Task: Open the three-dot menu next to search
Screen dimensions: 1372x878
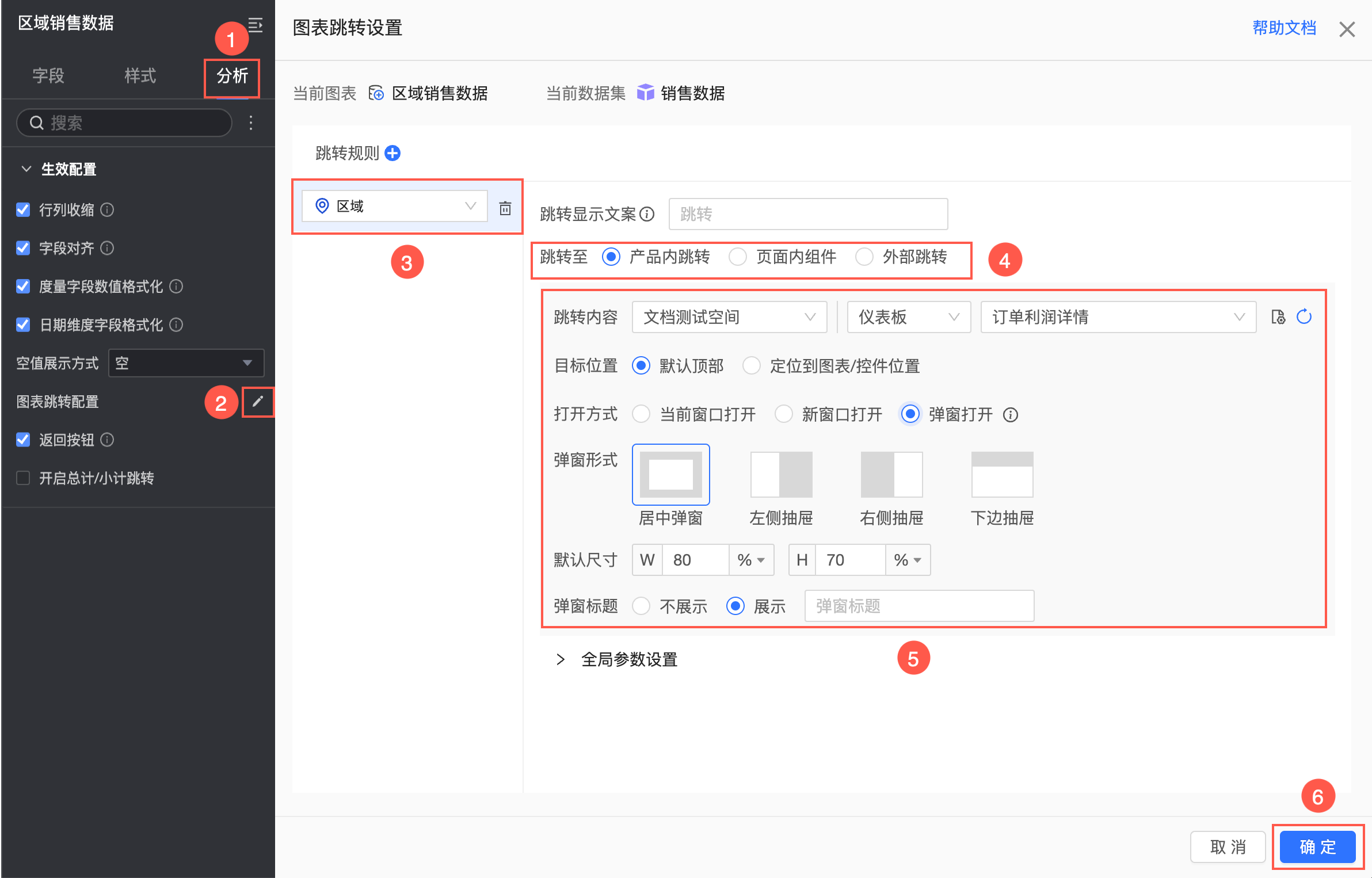Action: point(251,123)
